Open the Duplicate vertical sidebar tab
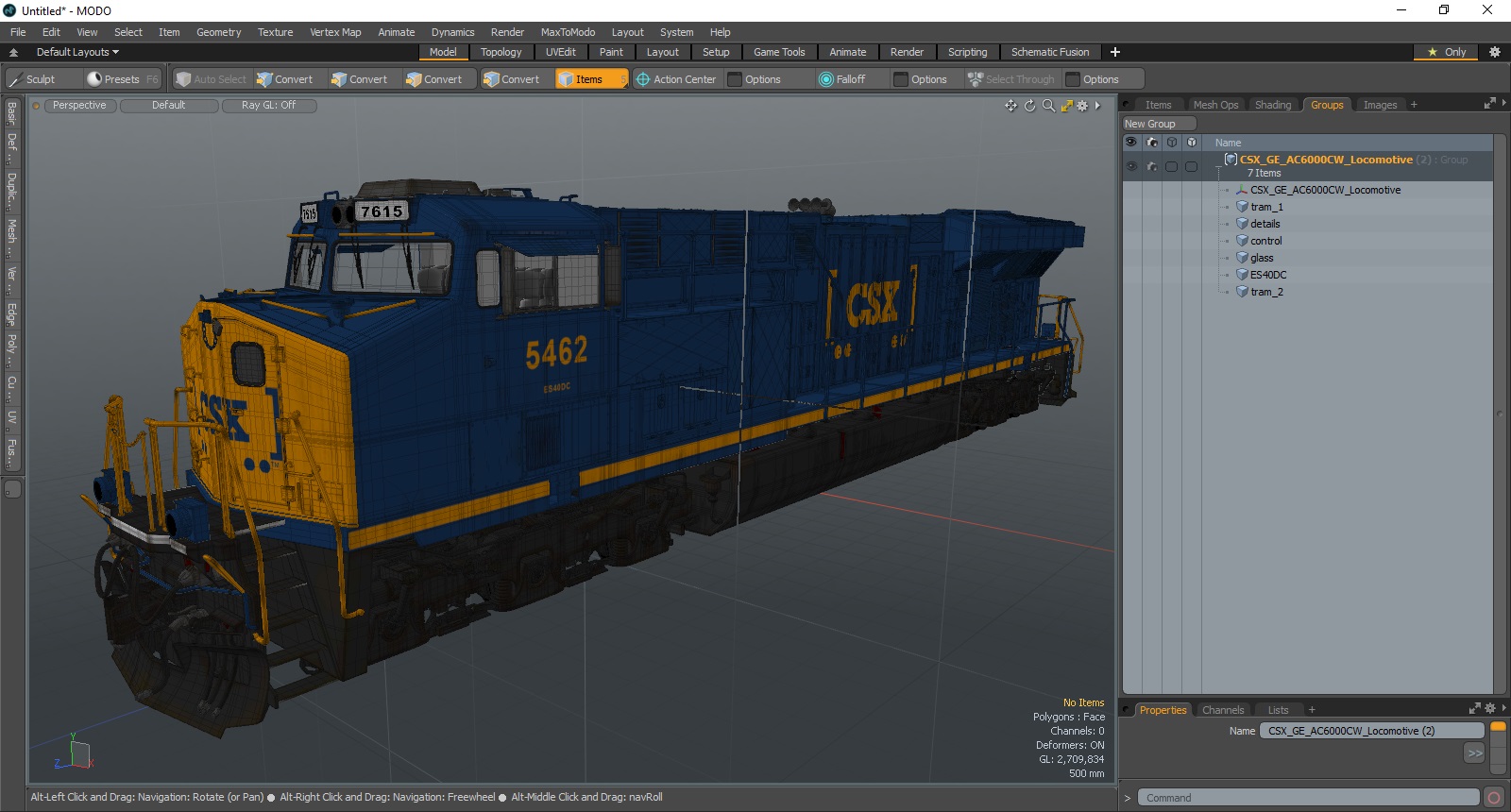The height and width of the screenshot is (812, 1511). pyautogui.click(x=11, y=190)
